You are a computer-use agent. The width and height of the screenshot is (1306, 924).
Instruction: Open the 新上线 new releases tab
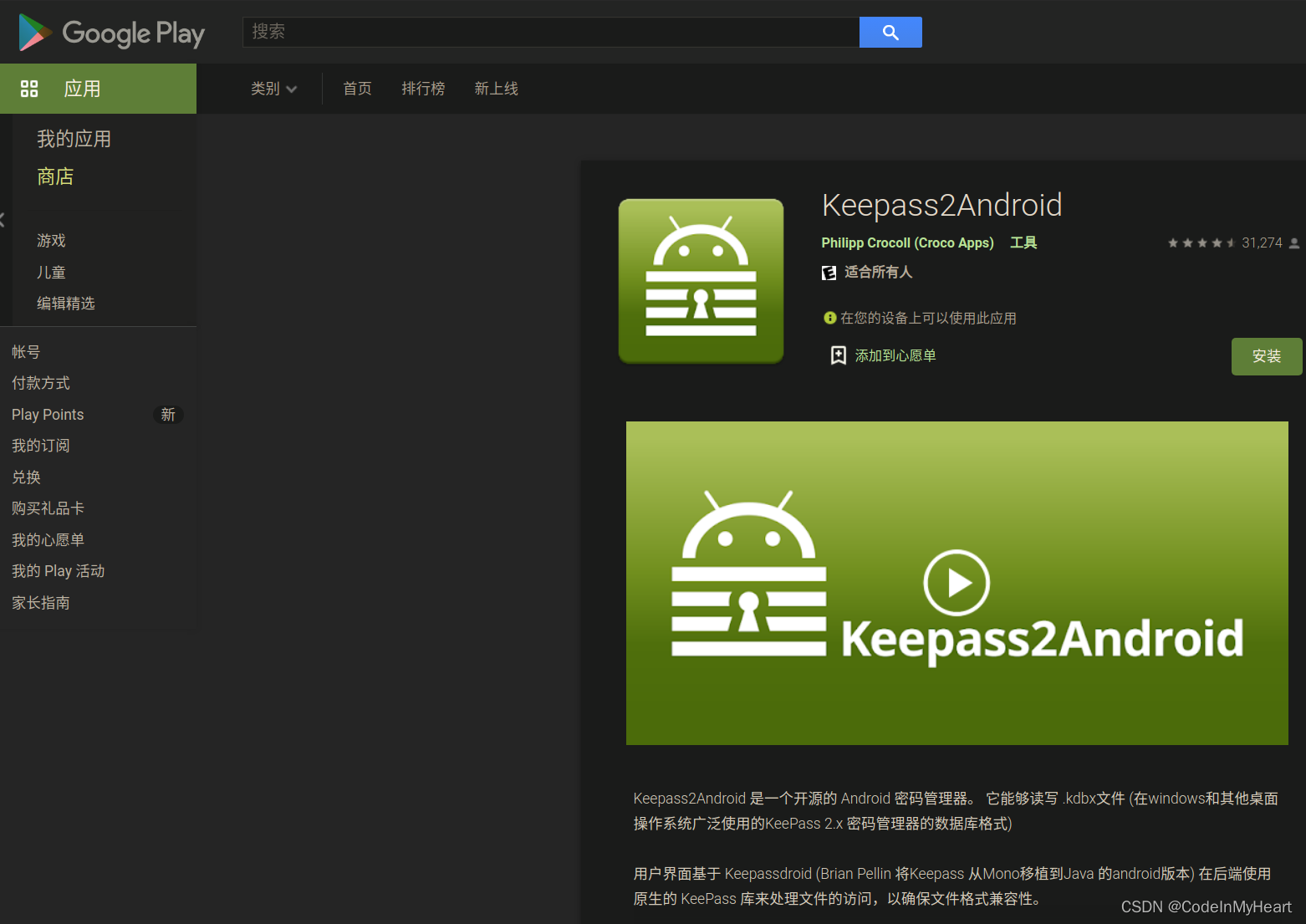pos(496,89)
